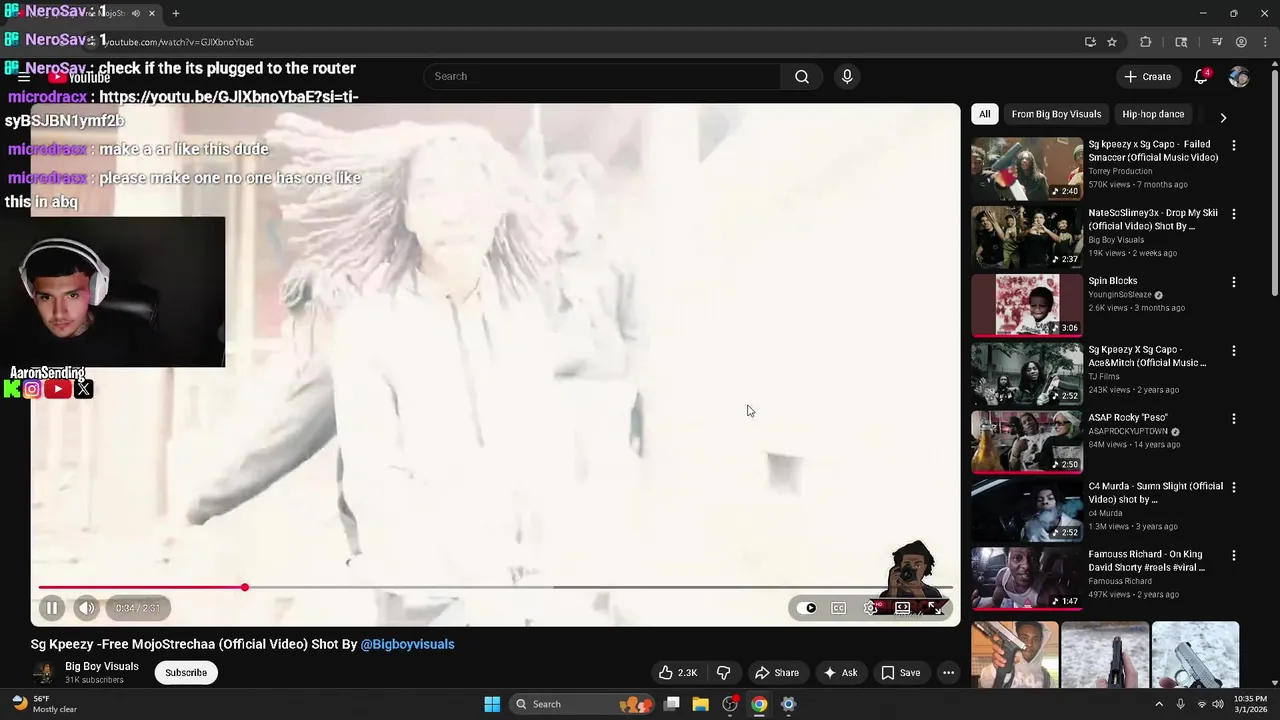This screenshot has height=720, width=1280.
Task: Dislike the video
Action: [724, 673]
